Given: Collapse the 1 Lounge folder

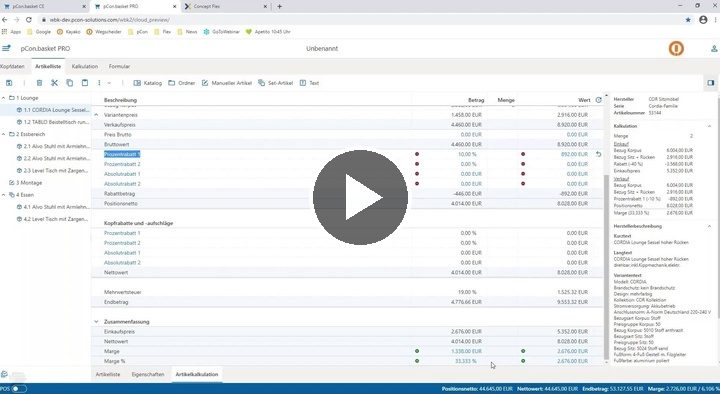Looking at the screenshot, I should 4,98.
